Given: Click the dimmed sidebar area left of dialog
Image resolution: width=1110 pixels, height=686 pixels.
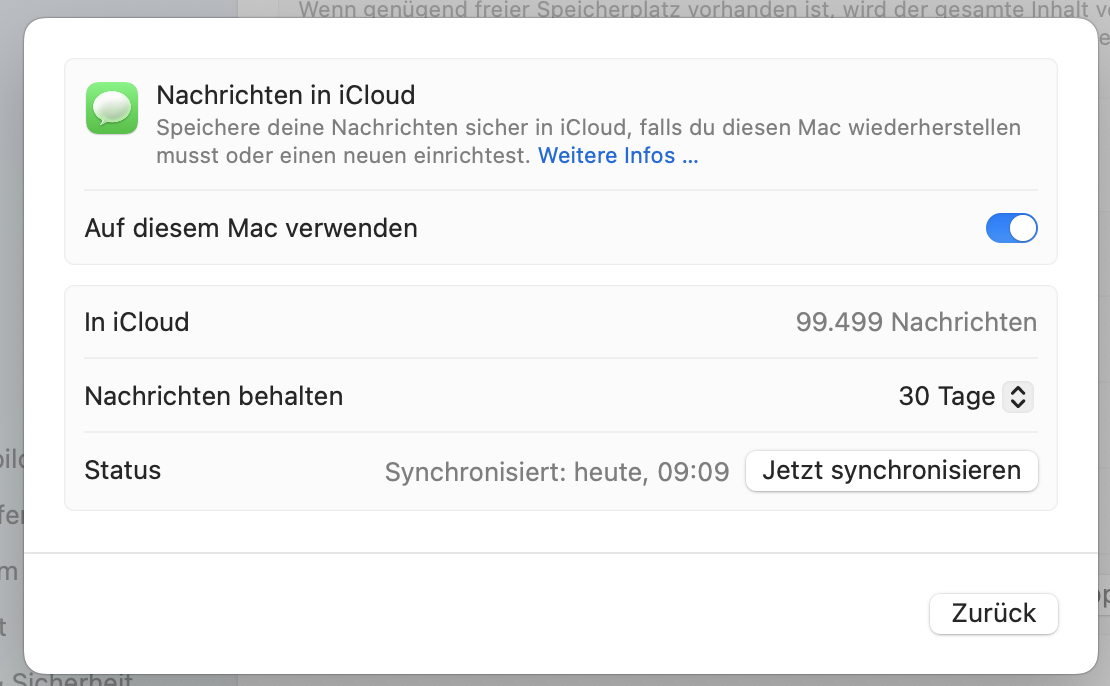Looking at the screenshot, I should [x=11, y=300].
